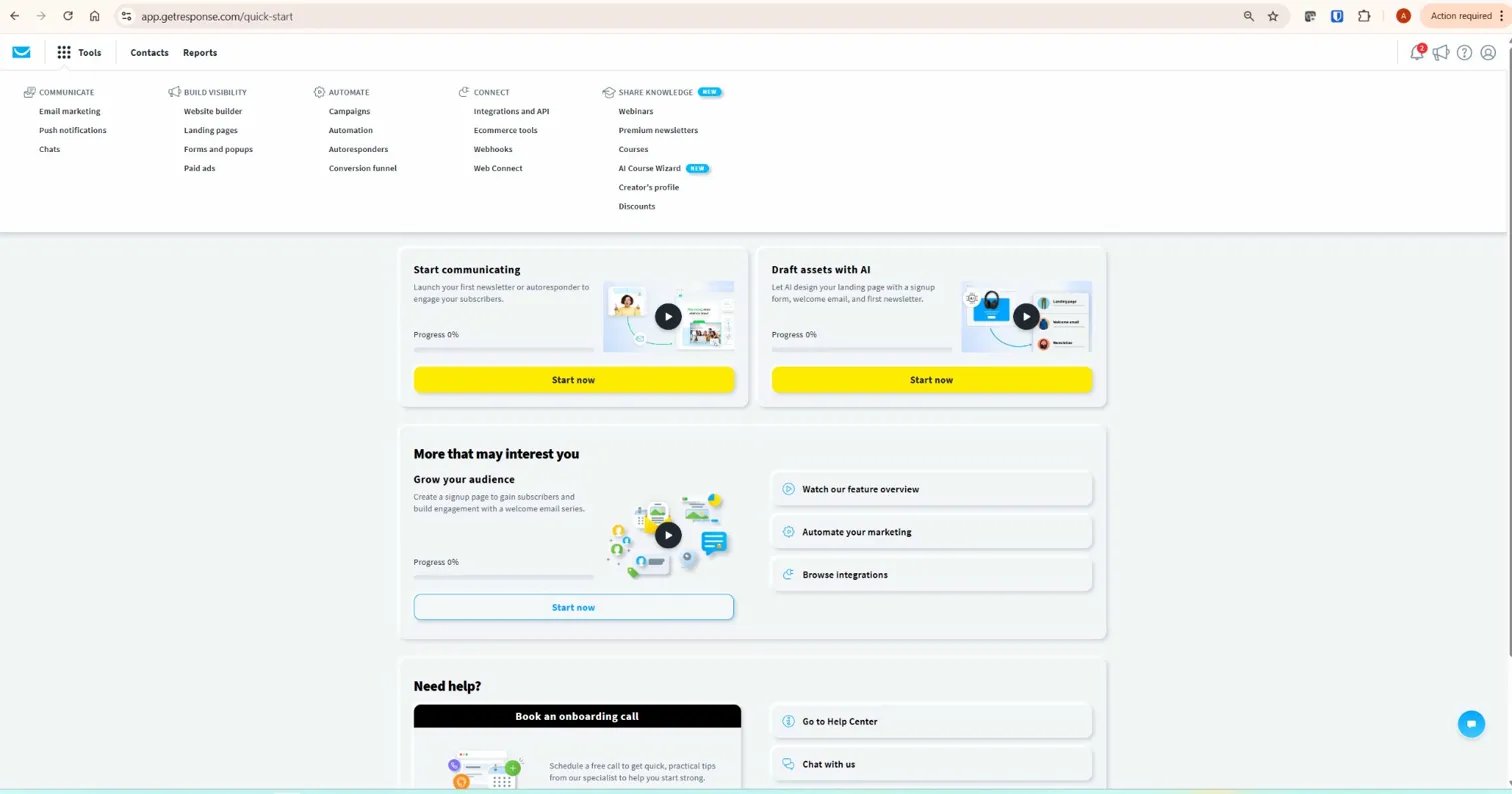1512x794 pixels.
Task: Click the GetResponse envelope logo
Action: [21, 52]
